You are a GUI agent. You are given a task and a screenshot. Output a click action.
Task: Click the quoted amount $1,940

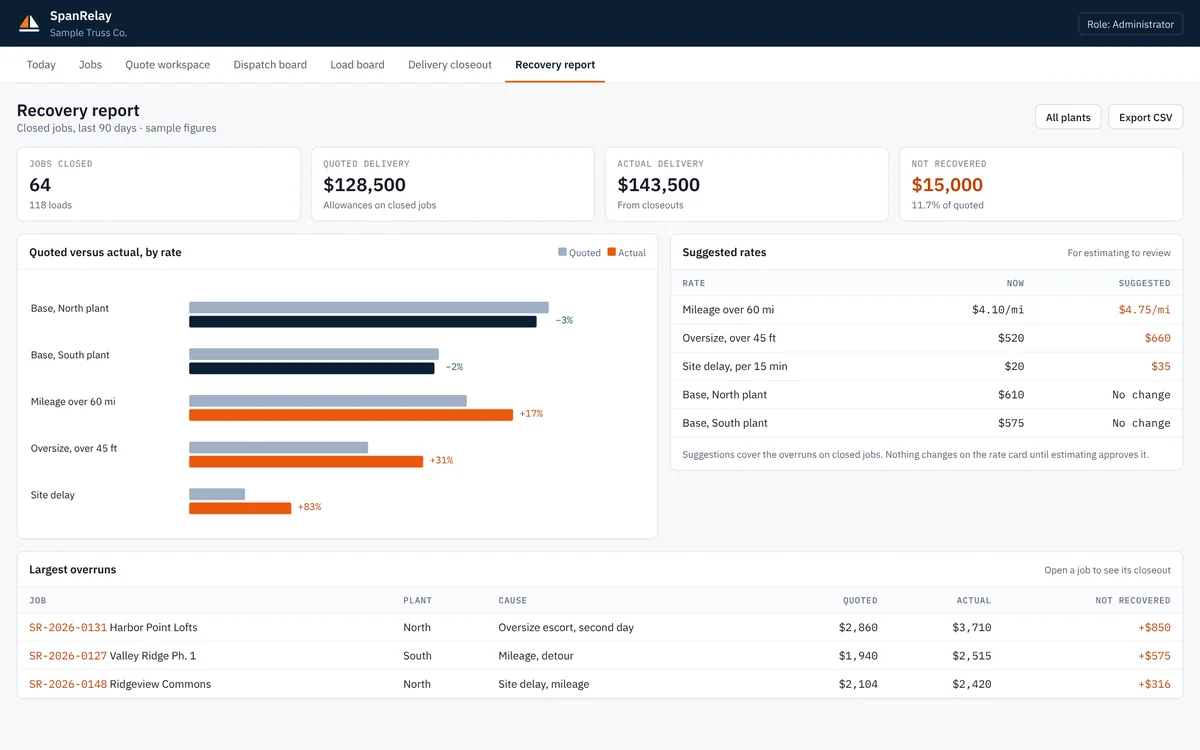pos(858,656)
